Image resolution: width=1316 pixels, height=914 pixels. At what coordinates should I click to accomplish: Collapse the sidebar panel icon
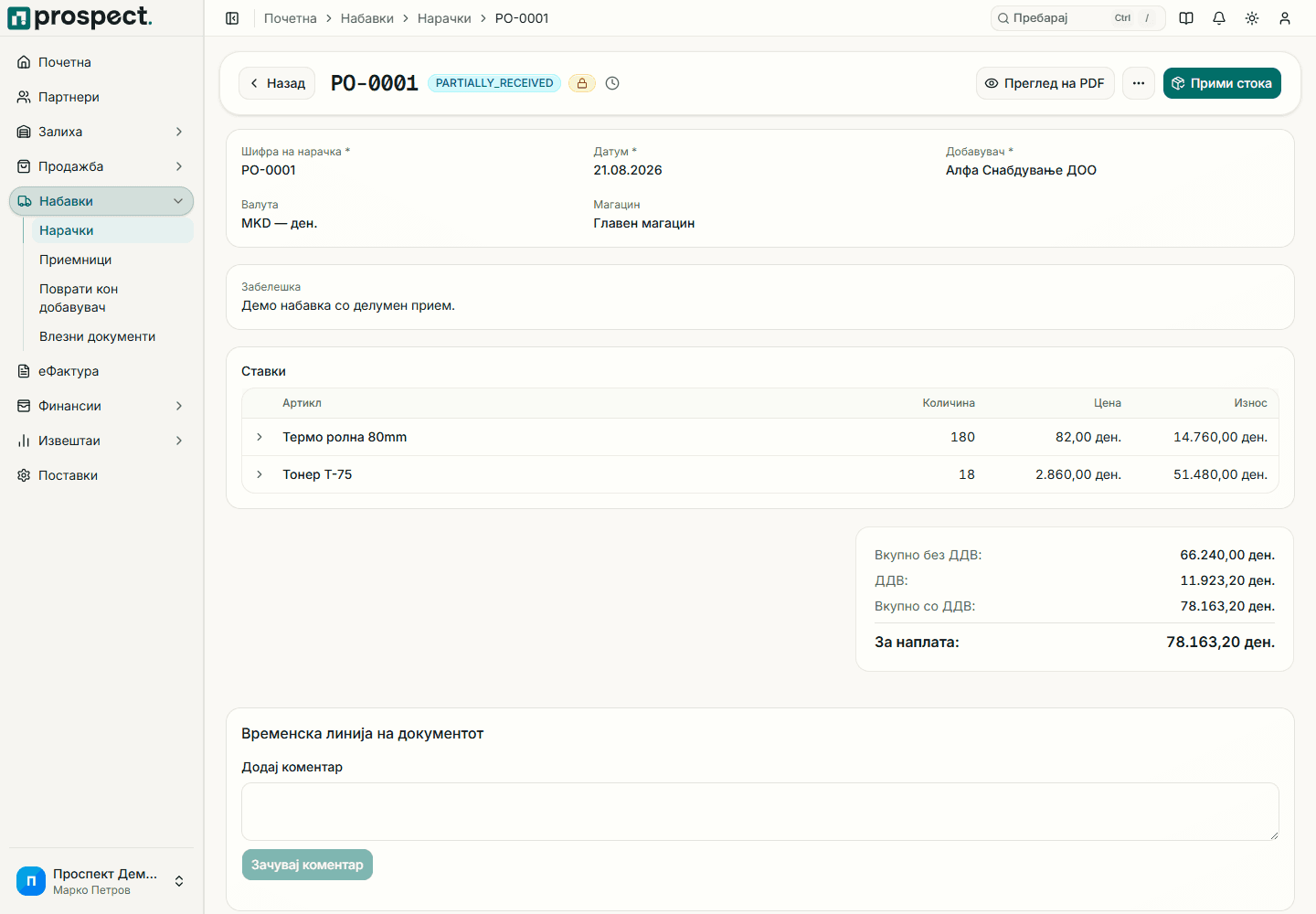click(232, 18)
